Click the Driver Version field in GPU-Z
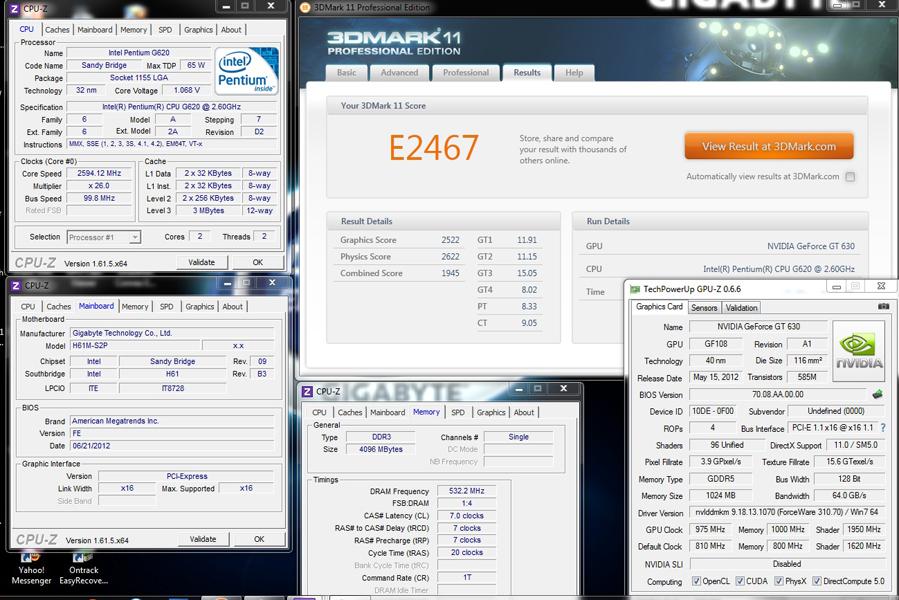 787,512
